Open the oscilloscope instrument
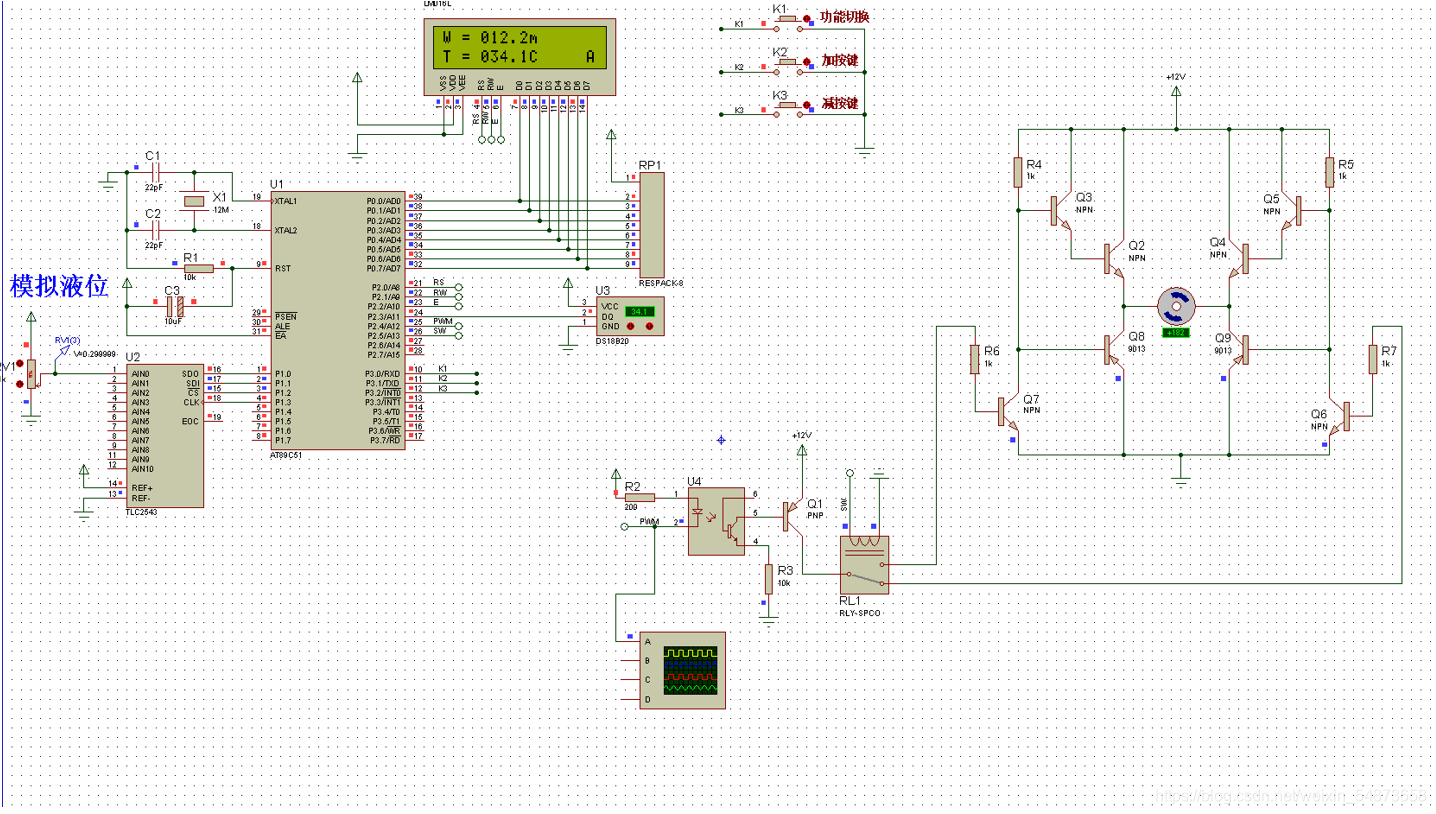Screen dimensions: 1436x814 tap(682, 670)
